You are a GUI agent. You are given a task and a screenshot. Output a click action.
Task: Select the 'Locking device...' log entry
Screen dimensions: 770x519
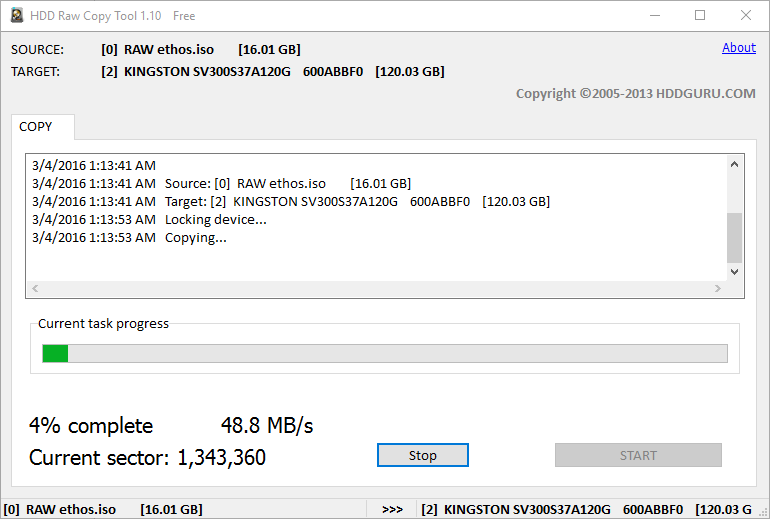click(149, 219)
